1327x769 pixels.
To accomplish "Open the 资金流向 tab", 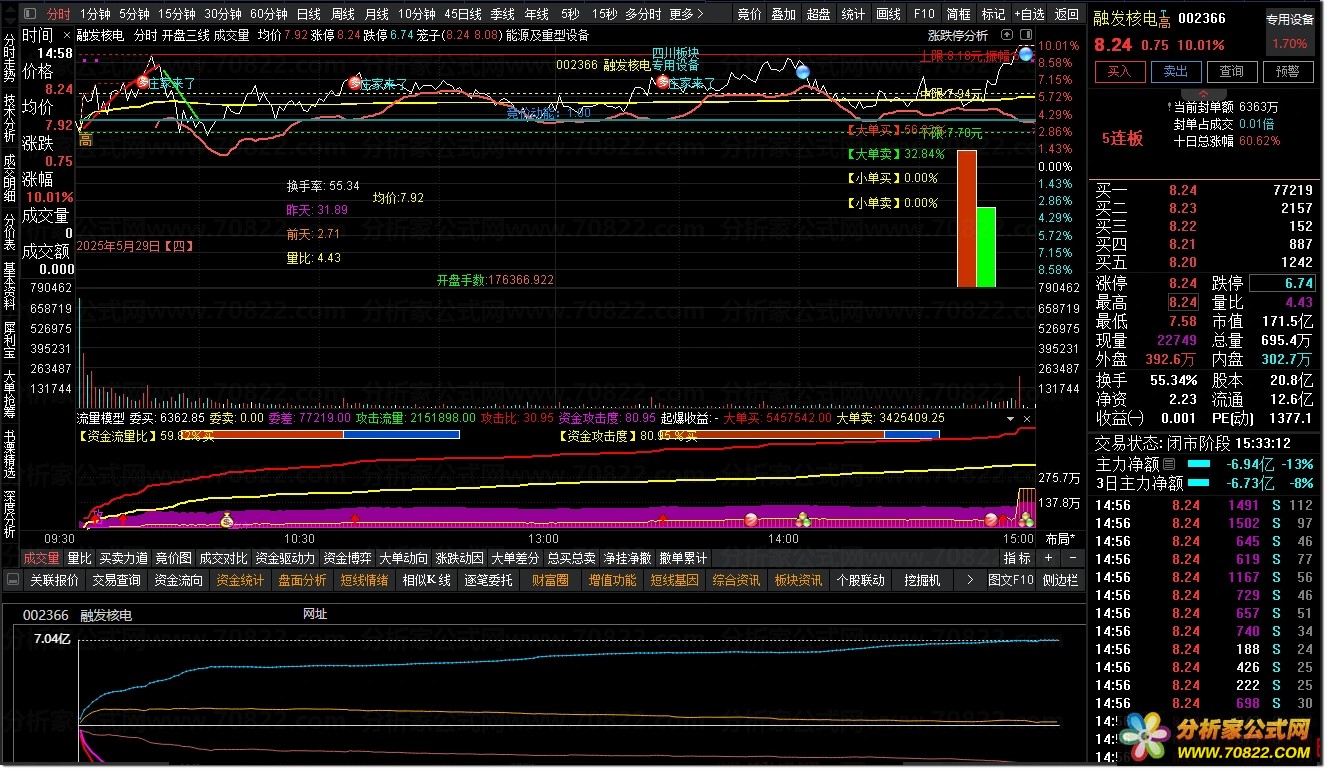I will 178,580.
